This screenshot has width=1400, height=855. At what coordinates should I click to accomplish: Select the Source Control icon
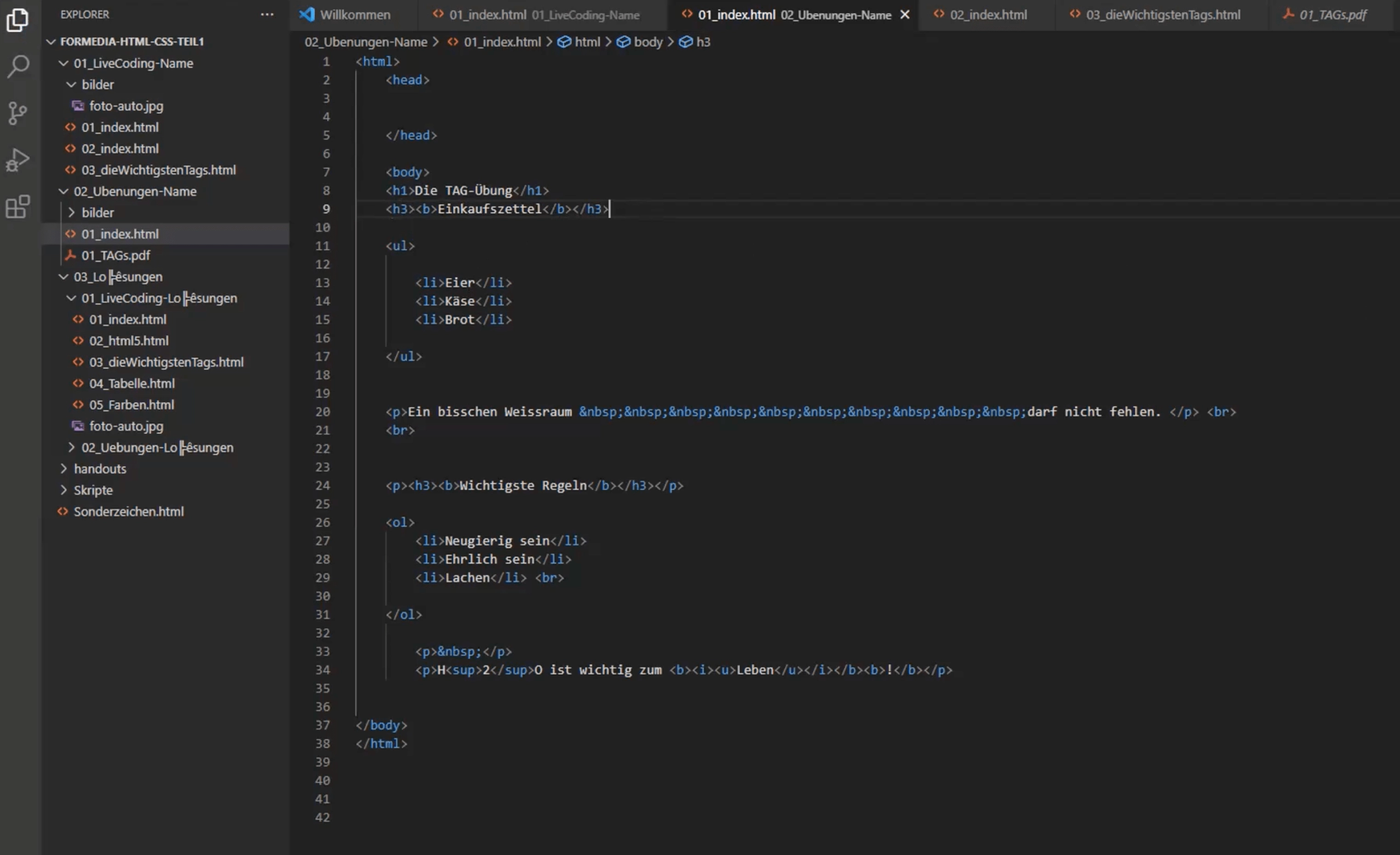17,113
